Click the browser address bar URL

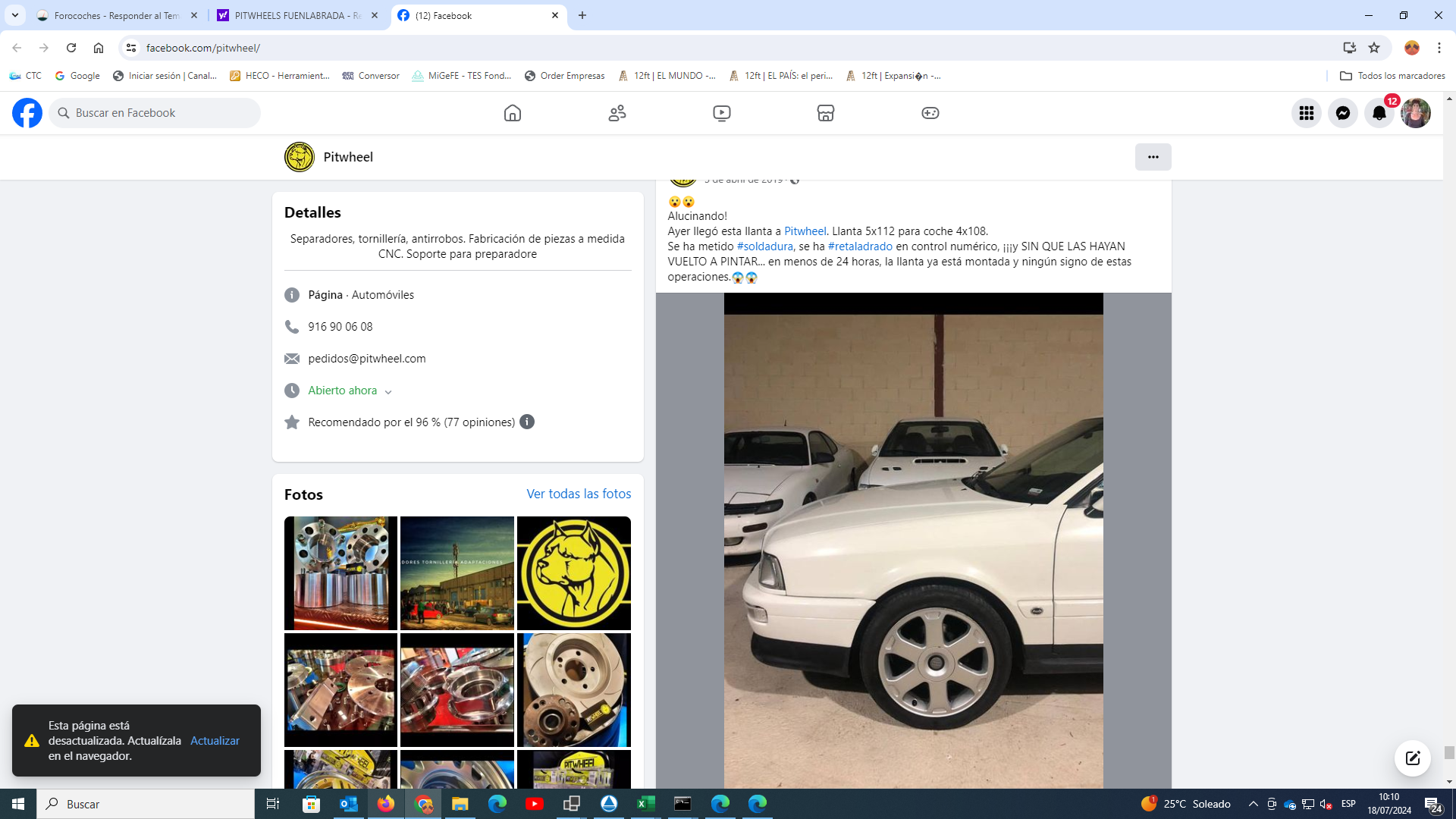click(203, 48)
